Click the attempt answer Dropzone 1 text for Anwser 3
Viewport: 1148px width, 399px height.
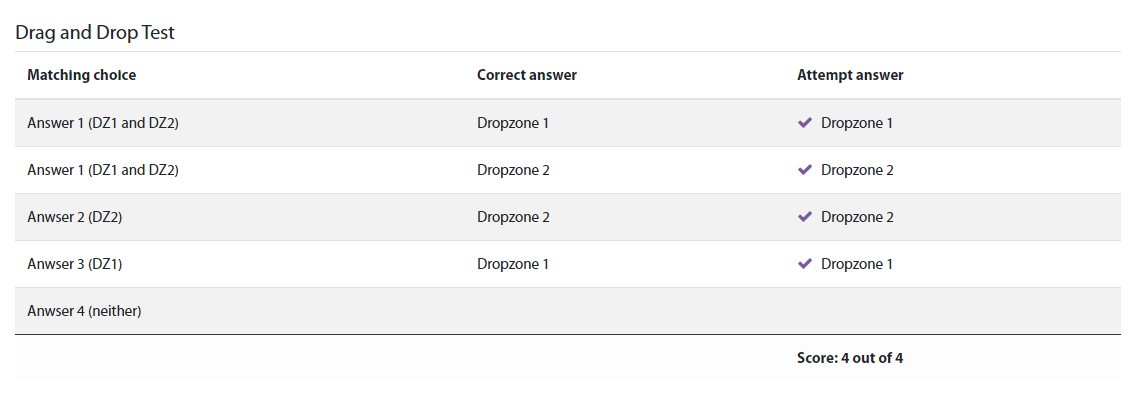point(857,264)
